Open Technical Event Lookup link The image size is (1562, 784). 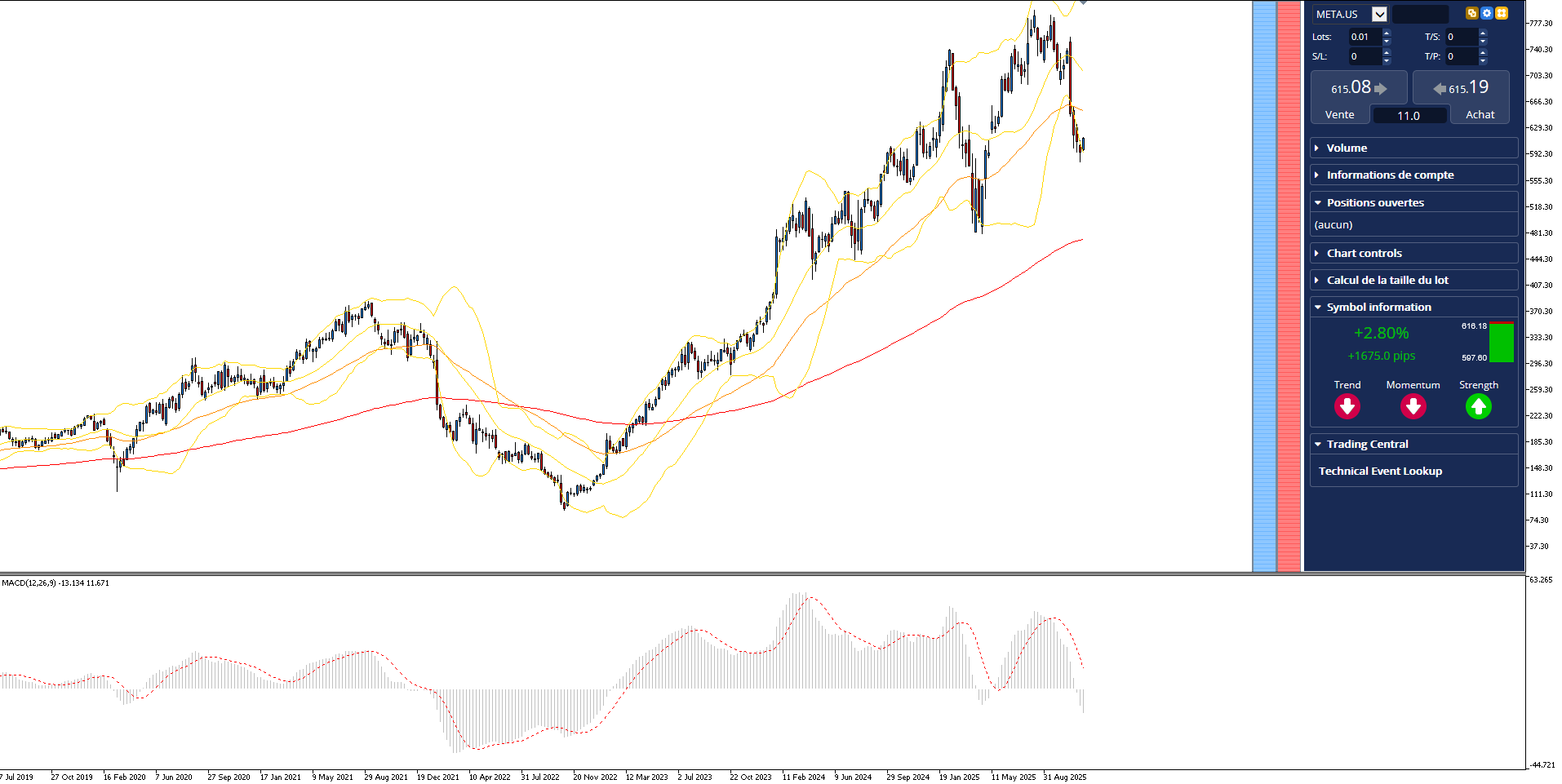point(1380,471)
